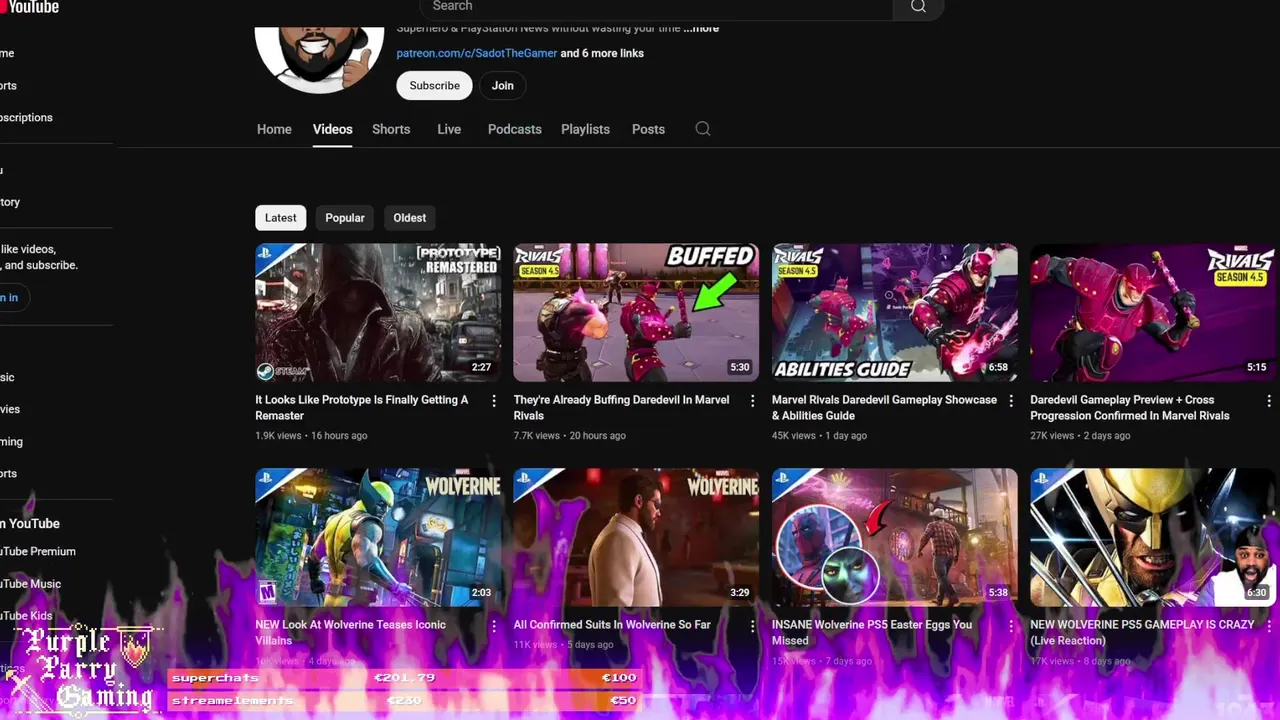This screenshot has height=720, width=1280.
Task: Click the Sign in button in sidebar
Action: point(12,297)
